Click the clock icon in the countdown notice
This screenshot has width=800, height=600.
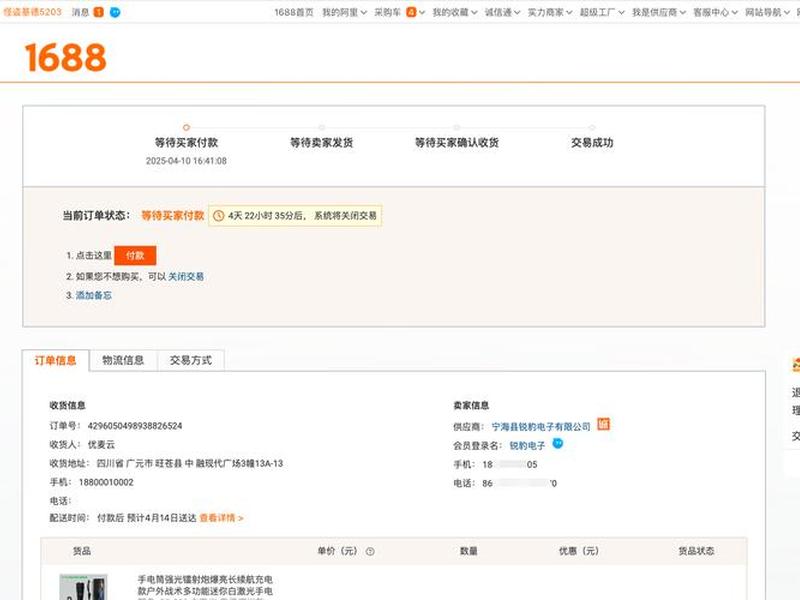[218, 216]
